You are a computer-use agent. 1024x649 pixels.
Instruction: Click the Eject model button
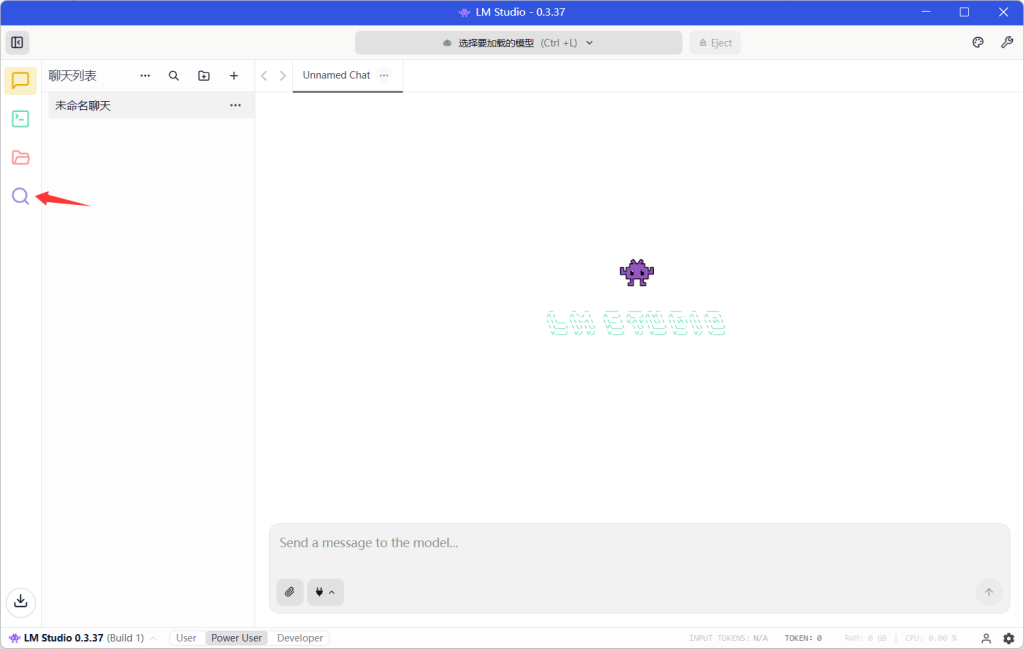point(715,43)
